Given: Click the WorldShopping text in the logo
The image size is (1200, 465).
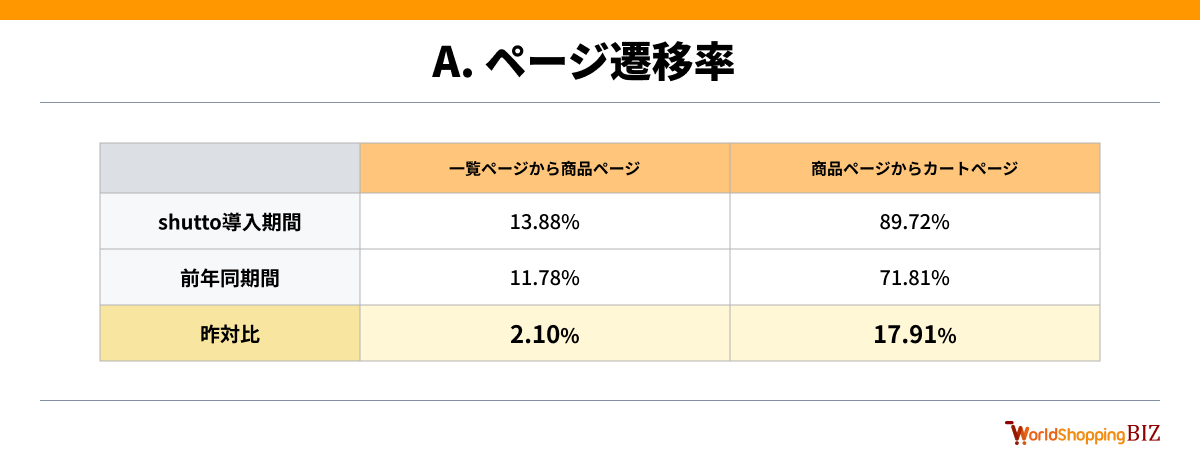Looking at the screenshot, I should 1070,434.
